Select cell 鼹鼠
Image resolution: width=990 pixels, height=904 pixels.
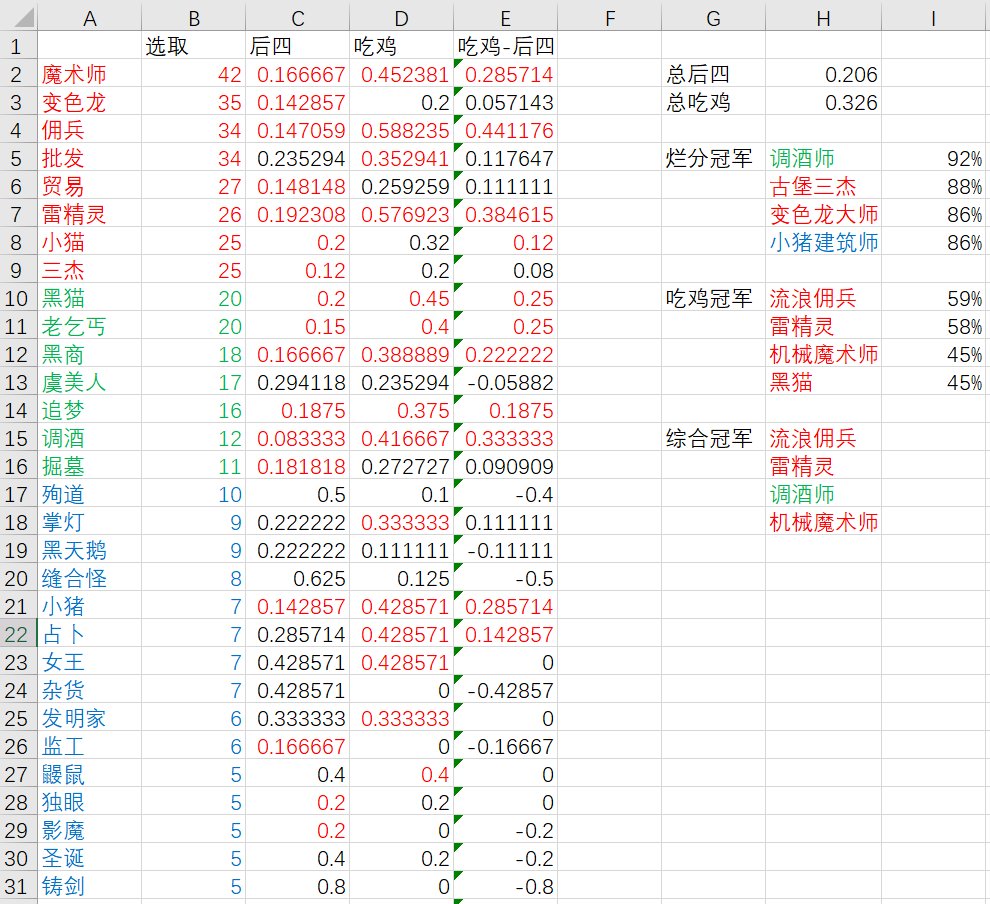tap(90, 774)
